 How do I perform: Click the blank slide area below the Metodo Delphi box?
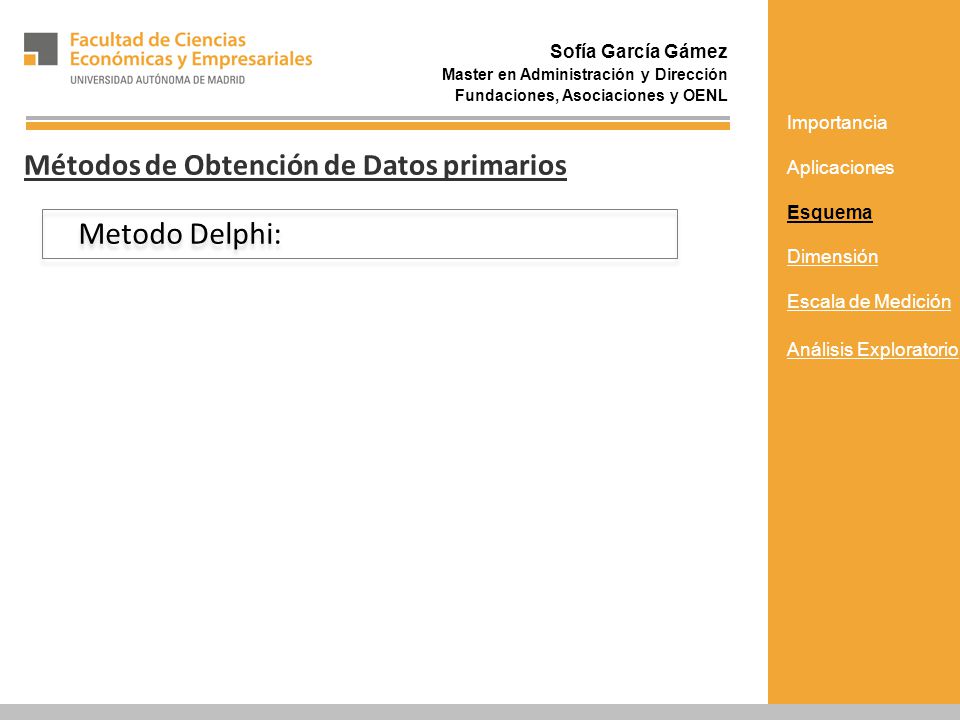(x=380, y=478)
